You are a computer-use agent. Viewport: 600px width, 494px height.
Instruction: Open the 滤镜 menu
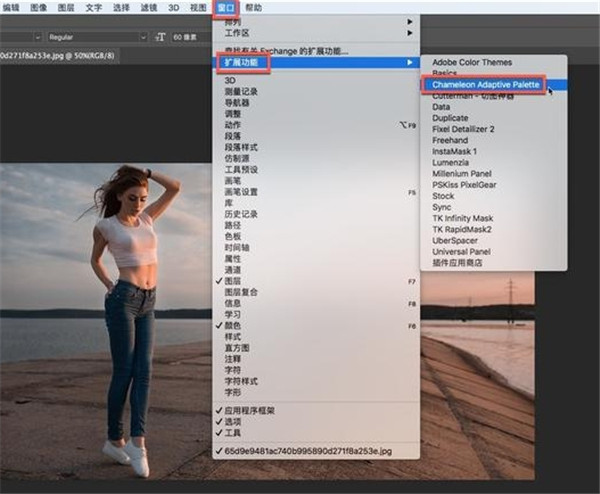point(149,7)
